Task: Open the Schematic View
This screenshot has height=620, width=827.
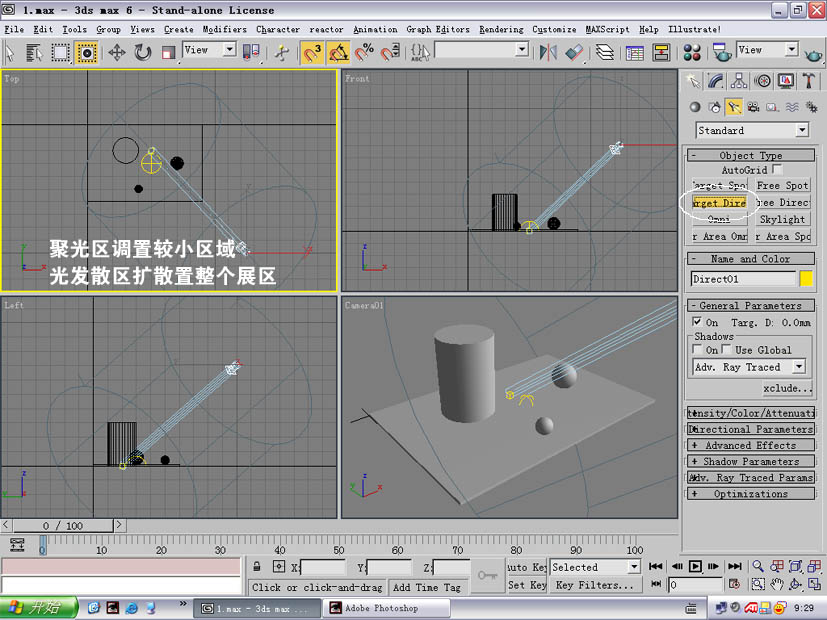Action: pyautogui.click(x=661, y=53)
